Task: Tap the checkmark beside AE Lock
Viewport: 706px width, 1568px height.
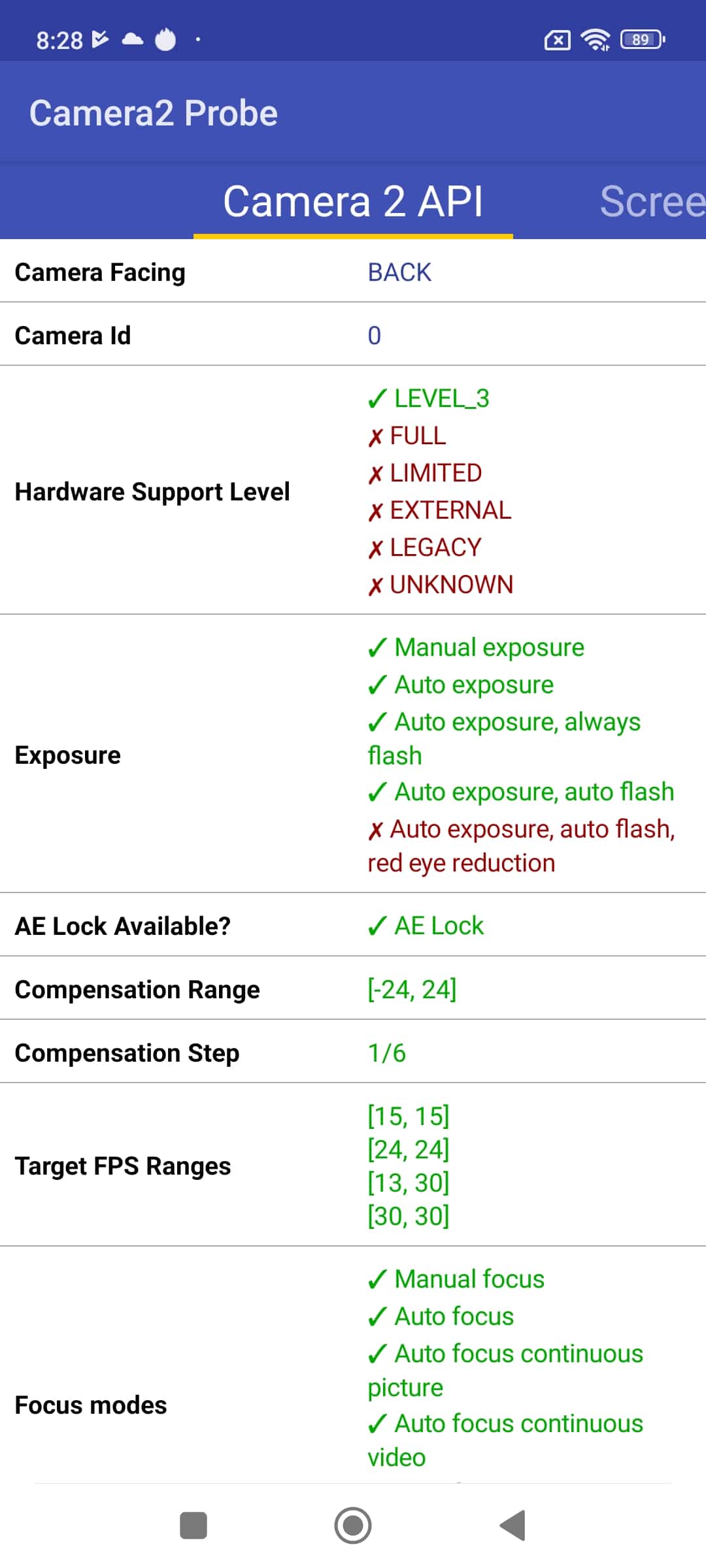Action: point(377,926)
